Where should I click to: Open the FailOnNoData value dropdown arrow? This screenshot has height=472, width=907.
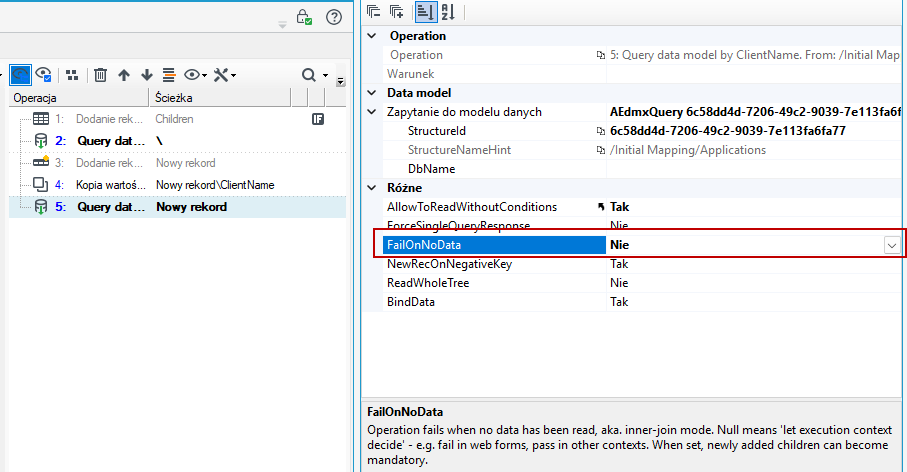891,245
